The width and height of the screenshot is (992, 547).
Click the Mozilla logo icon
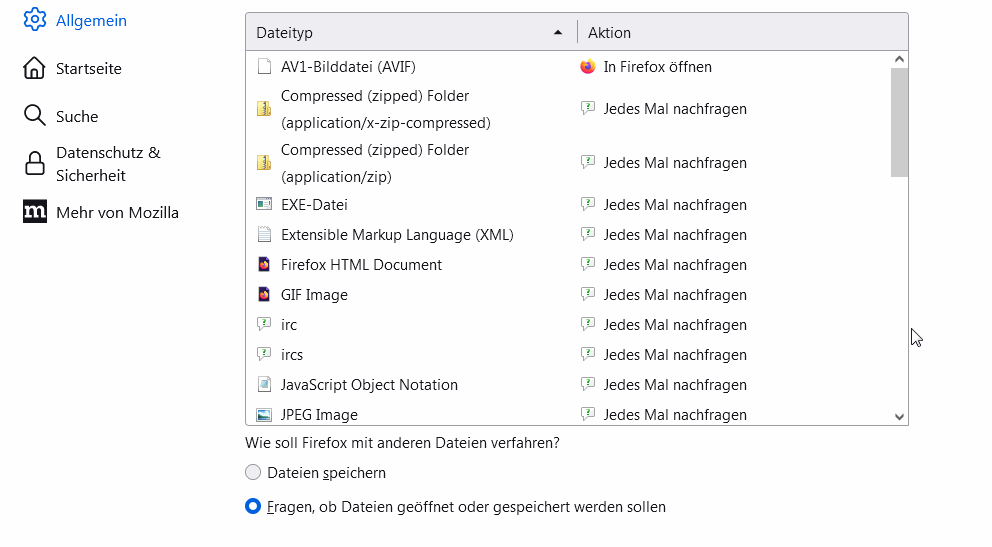(35, 212)
